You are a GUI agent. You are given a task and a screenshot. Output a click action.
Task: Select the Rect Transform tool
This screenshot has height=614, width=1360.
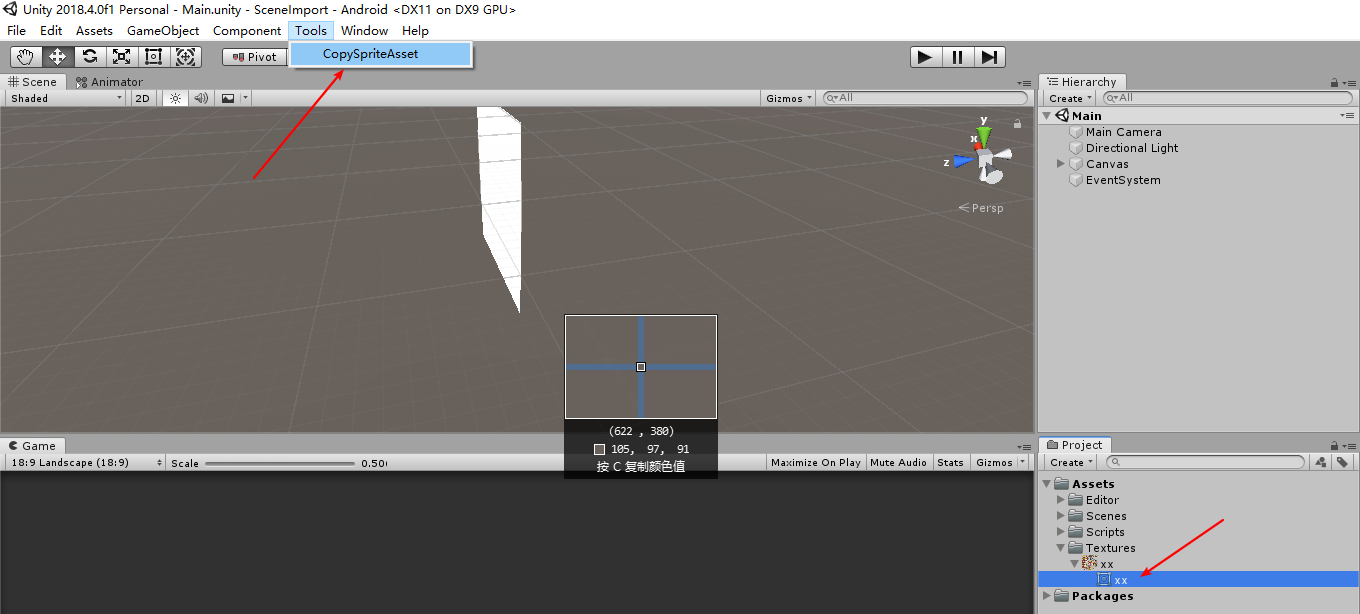[153, 57]
